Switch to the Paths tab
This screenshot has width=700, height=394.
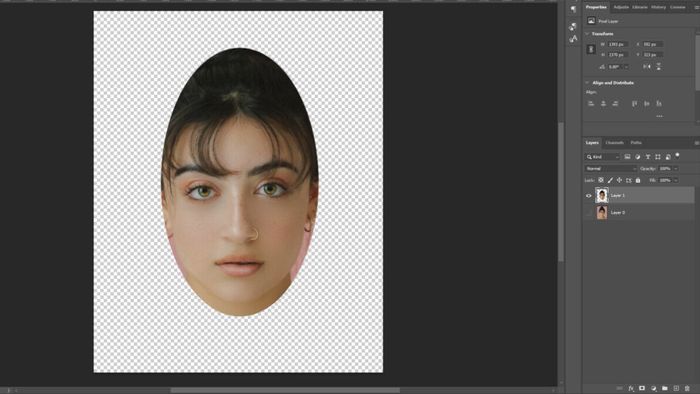coord(636,143)
